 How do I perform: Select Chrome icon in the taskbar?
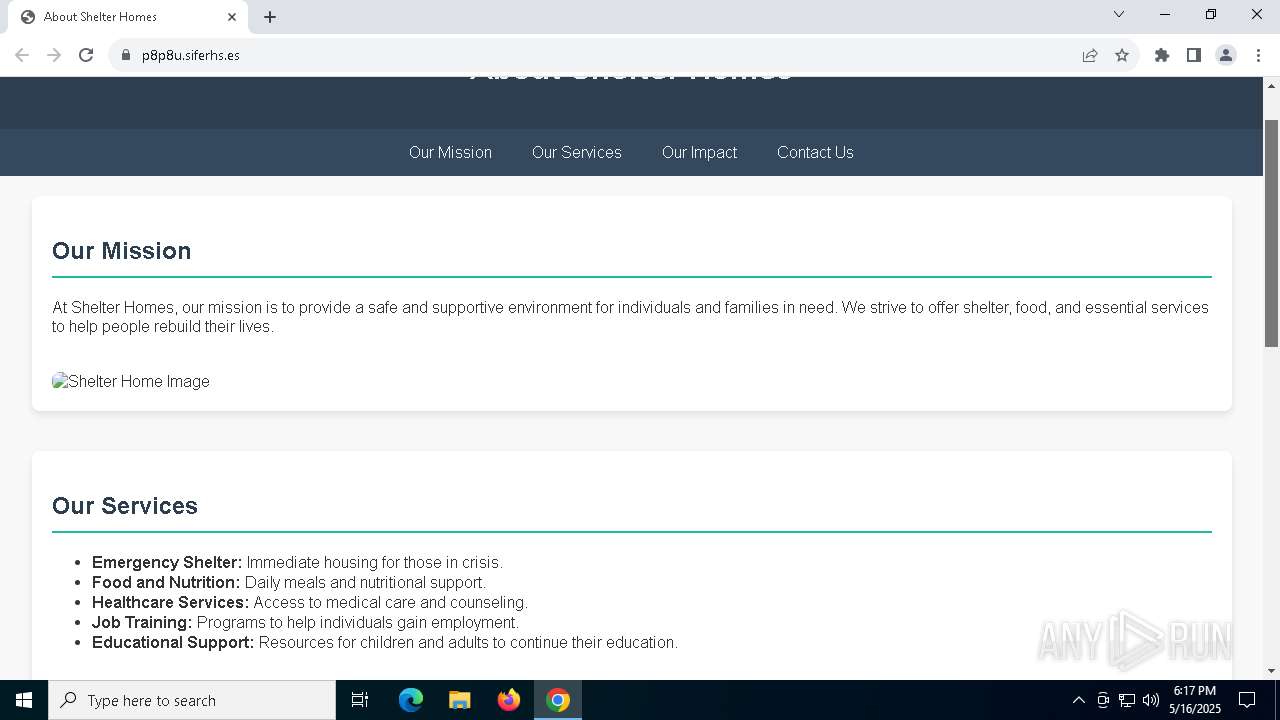(558, 700)
